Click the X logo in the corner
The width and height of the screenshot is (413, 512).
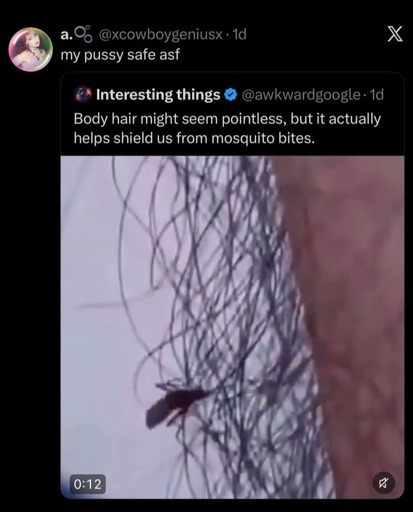click(395, 34)
